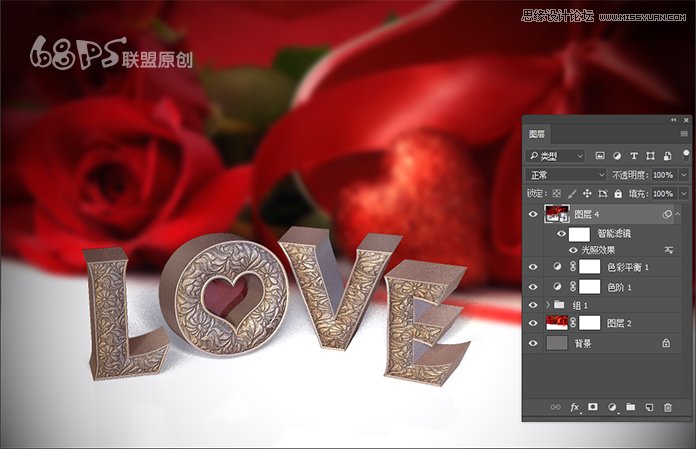Add layer mask icon
Image resolution: width=696 pixels, height=449 pixels.
[593, 406]
